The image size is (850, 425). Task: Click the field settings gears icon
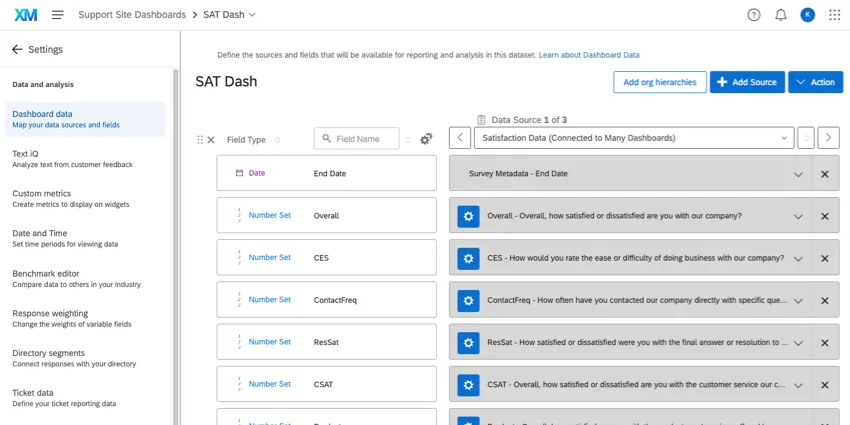coord(426,139)
